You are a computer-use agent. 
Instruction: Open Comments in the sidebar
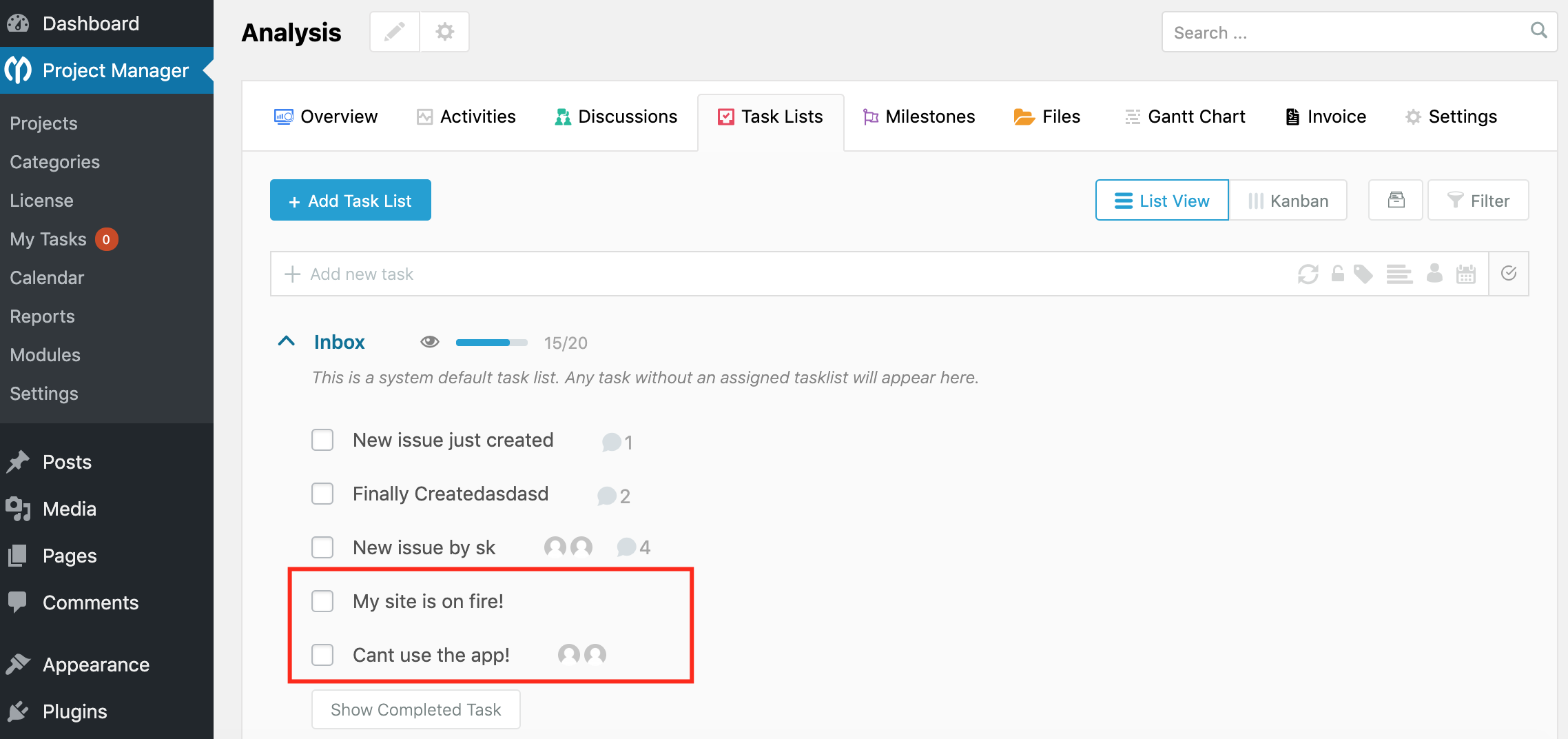[90, 603]
